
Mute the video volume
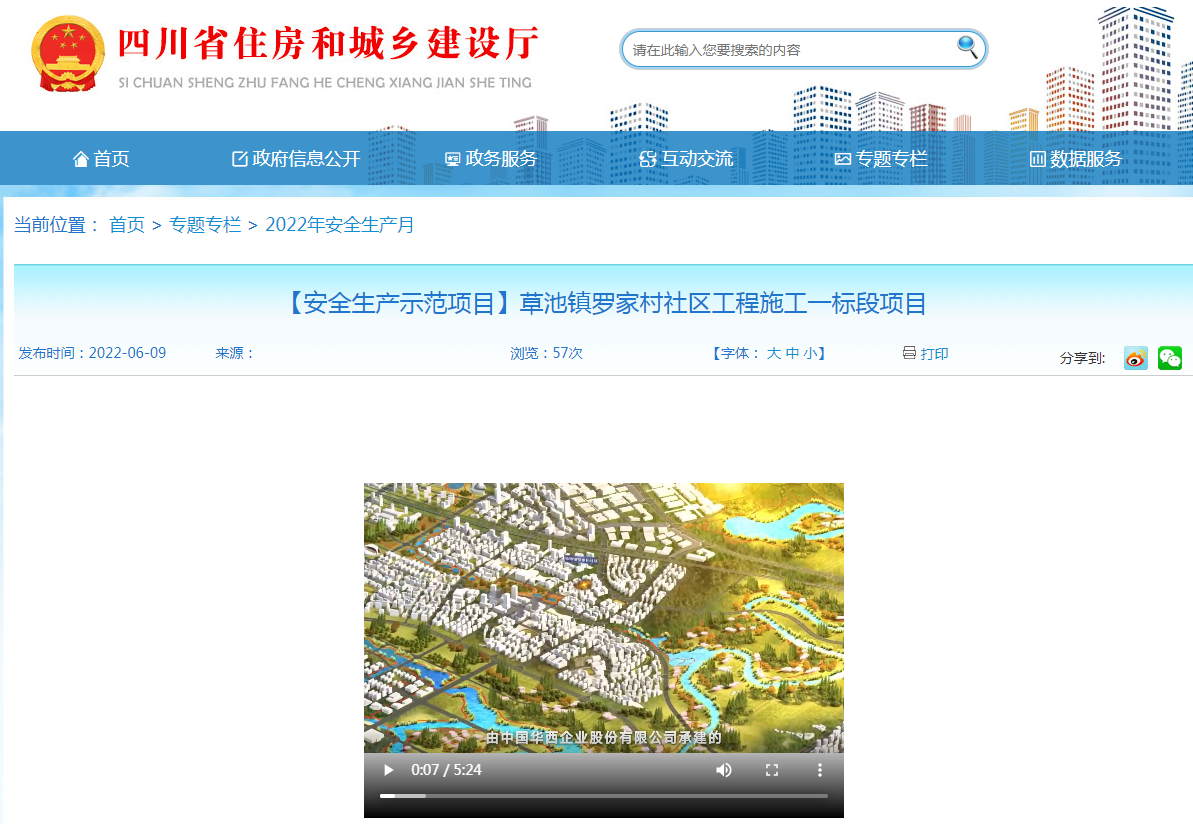723,770
